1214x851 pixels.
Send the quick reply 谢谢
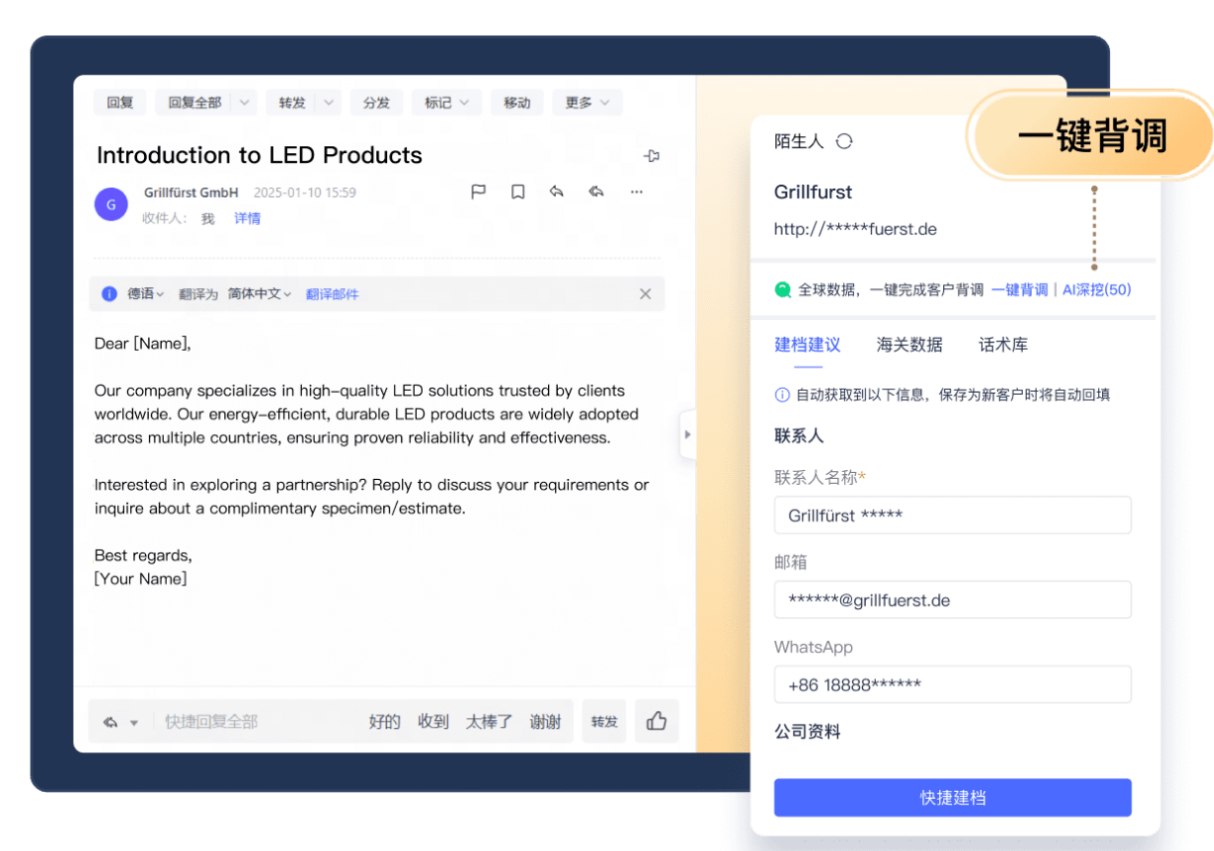545,722
